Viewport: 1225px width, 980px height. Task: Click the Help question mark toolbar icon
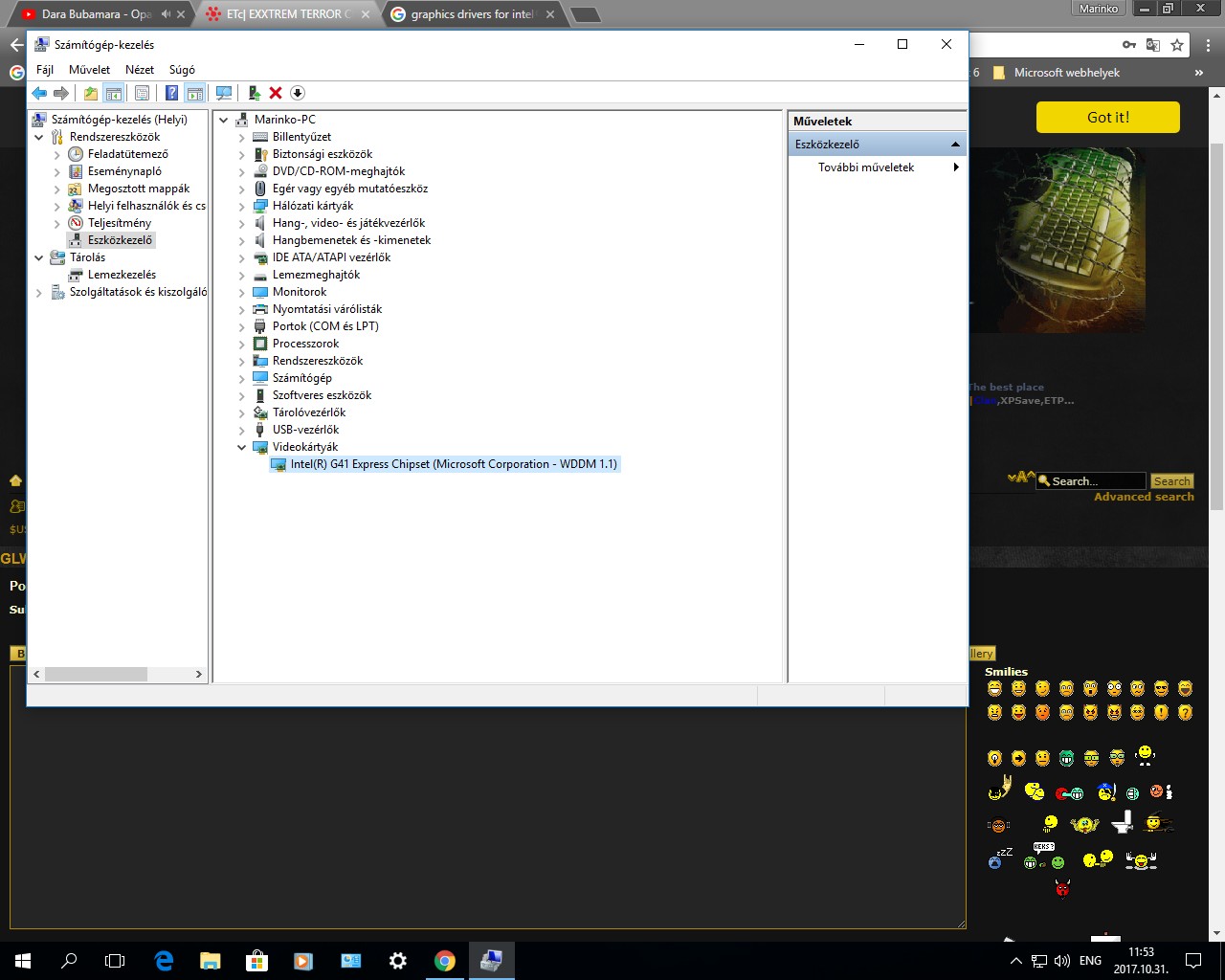(171, 93)
